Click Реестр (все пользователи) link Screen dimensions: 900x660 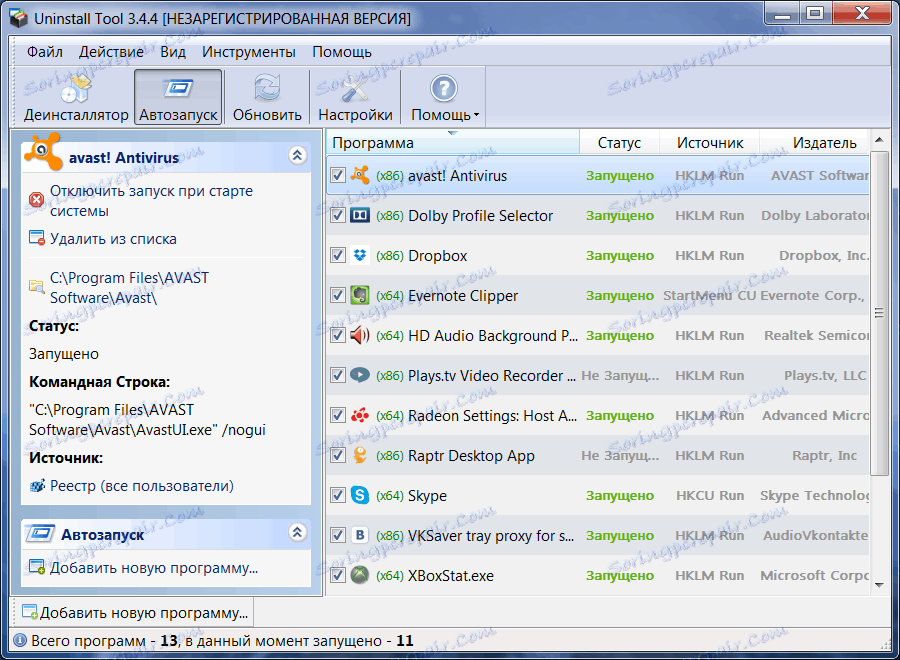point(142,486)
